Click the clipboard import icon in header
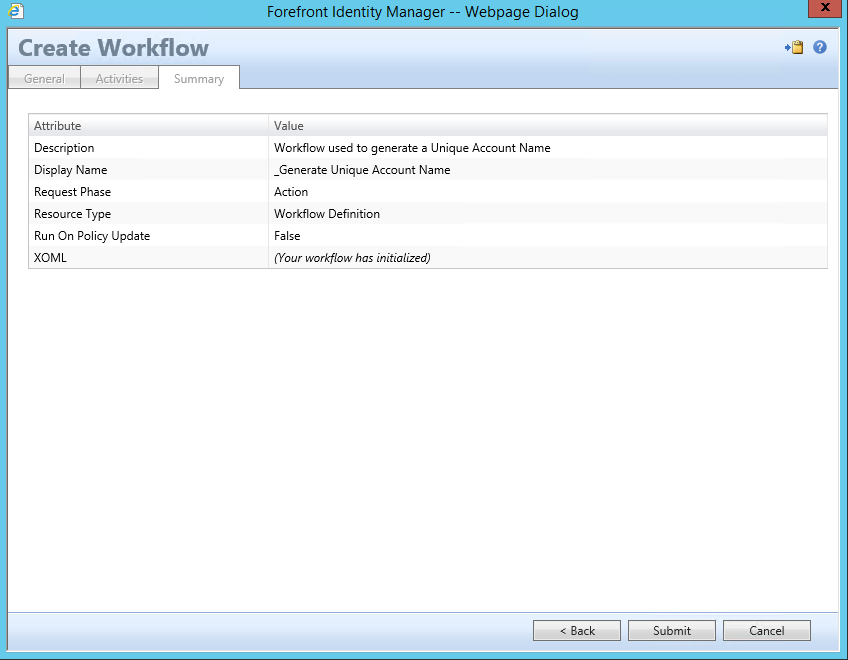 794,48
